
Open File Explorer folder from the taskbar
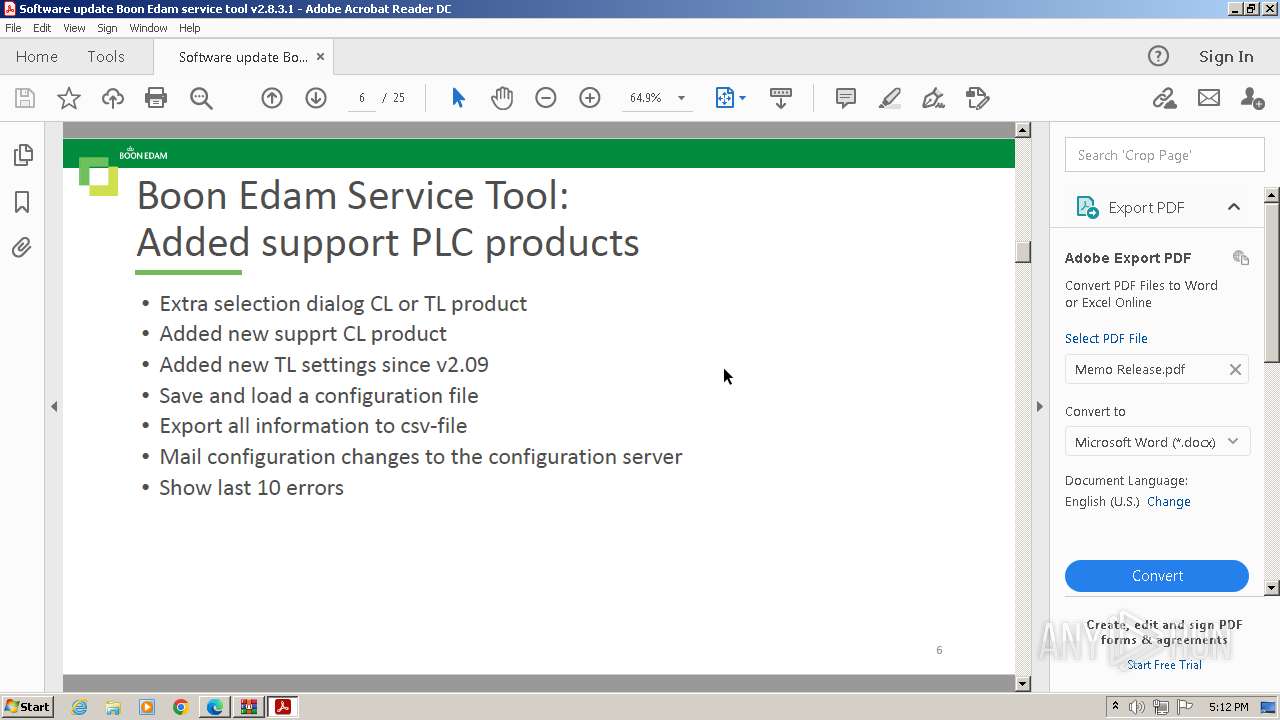[x=113, y=707]
